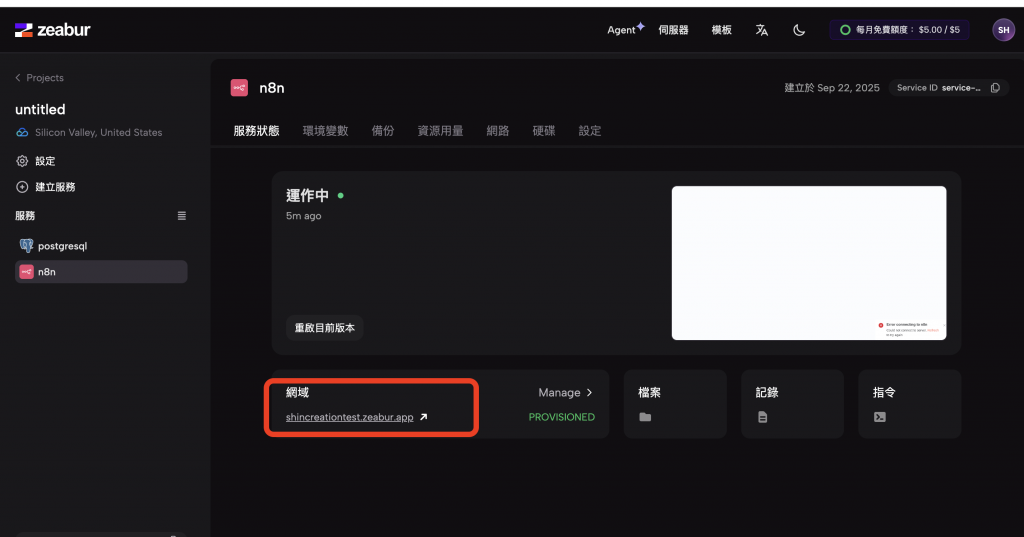Open the services list menu icon

(182, 216)
